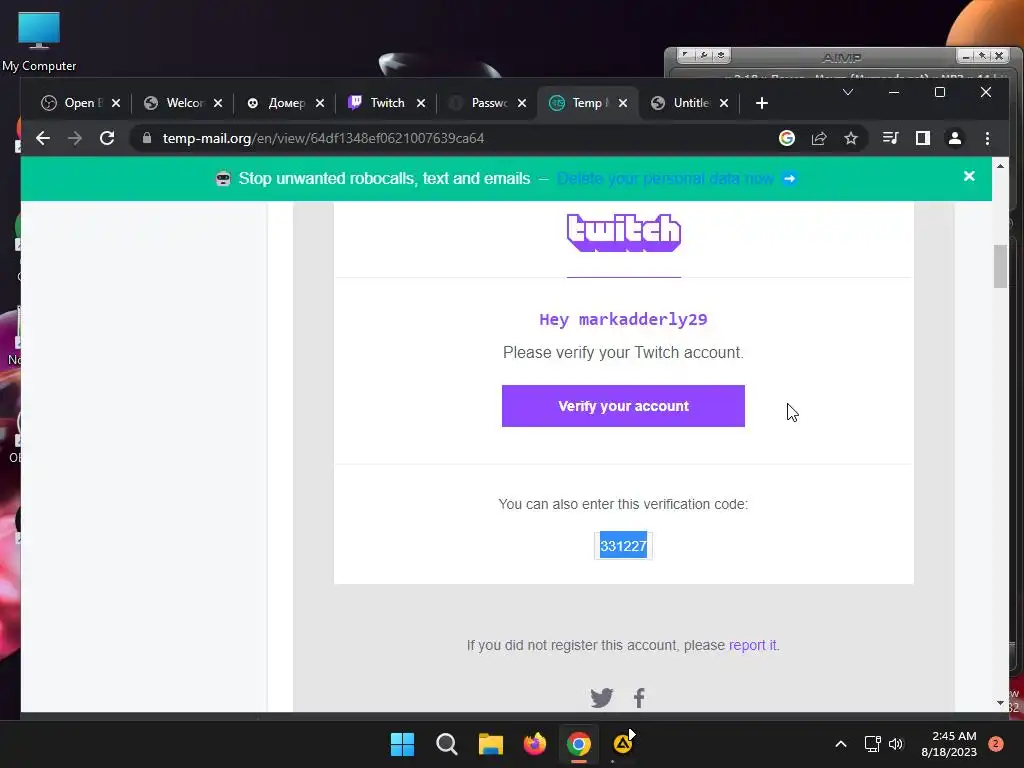Image resolution: width=1024 pixels, height=768 pixels.
Task: Click the browser forward arrow
Action: pyautogui.click(x=75, y=138)
